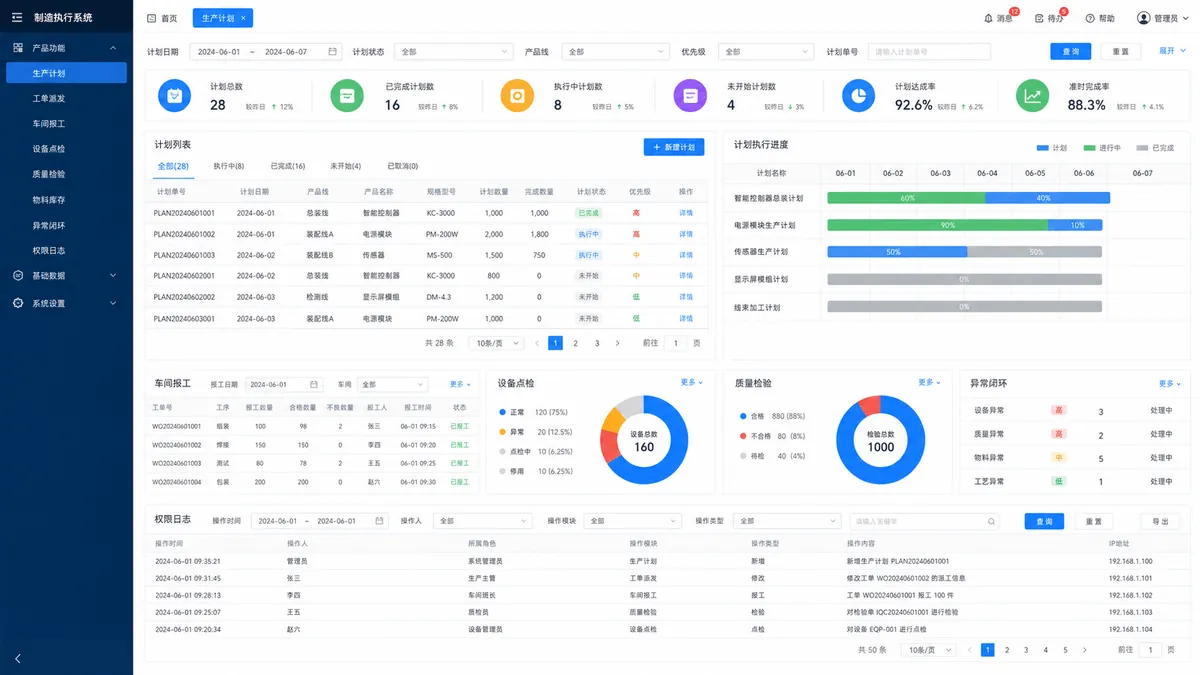Open the 待办 task icon

coord(1040,18)
